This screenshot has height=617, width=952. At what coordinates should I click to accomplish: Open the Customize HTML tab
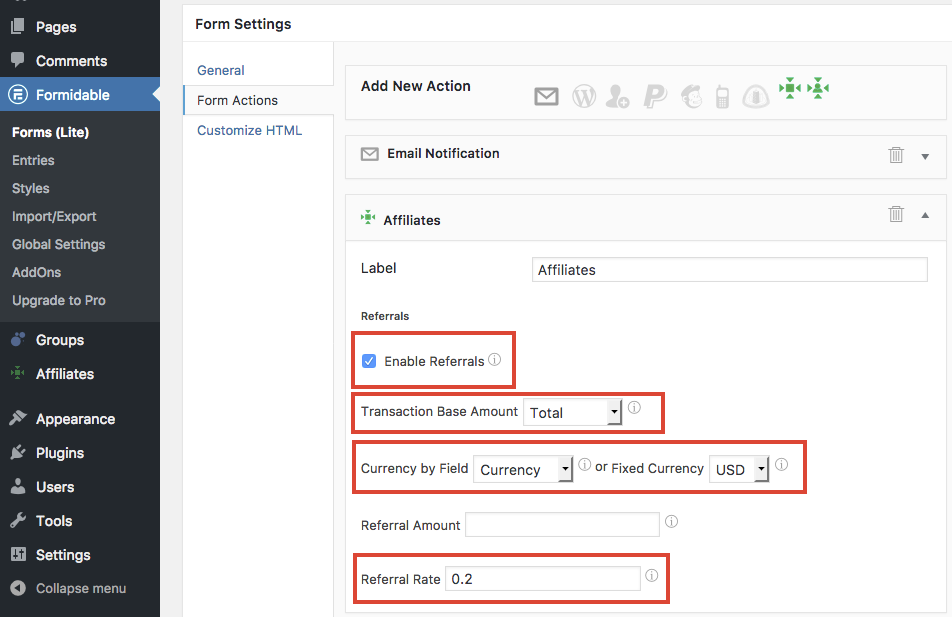[x=250, y=130]
